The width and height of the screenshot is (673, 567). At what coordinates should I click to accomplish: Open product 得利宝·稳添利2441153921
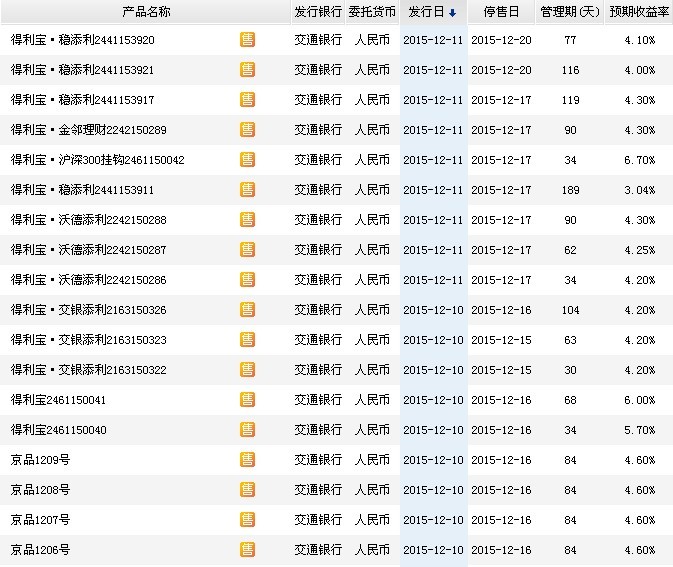click(82, 70)
